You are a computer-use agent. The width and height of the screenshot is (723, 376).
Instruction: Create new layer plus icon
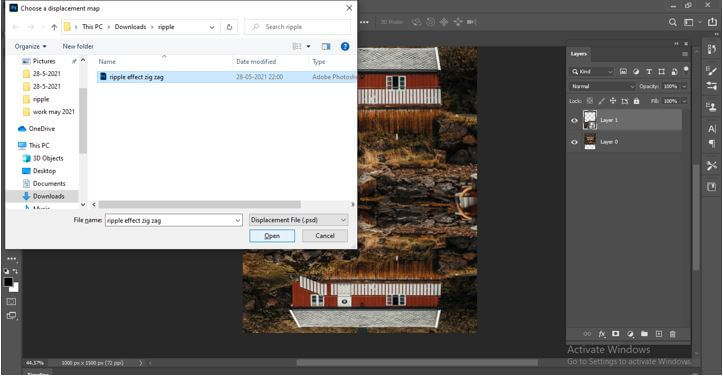[x=658, y=334]
